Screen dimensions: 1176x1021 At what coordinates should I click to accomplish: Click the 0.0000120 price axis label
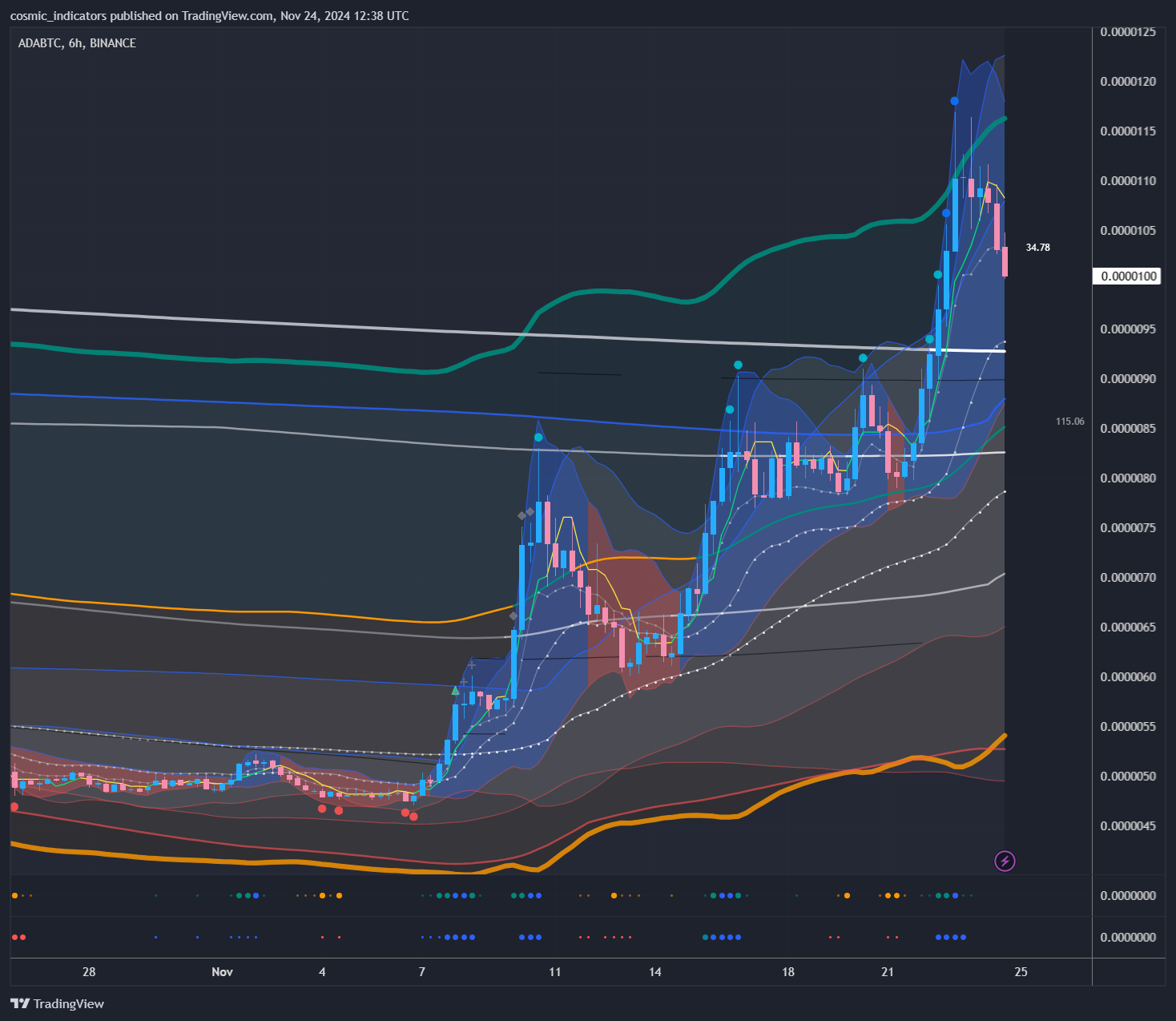[x=1128, y=82]
